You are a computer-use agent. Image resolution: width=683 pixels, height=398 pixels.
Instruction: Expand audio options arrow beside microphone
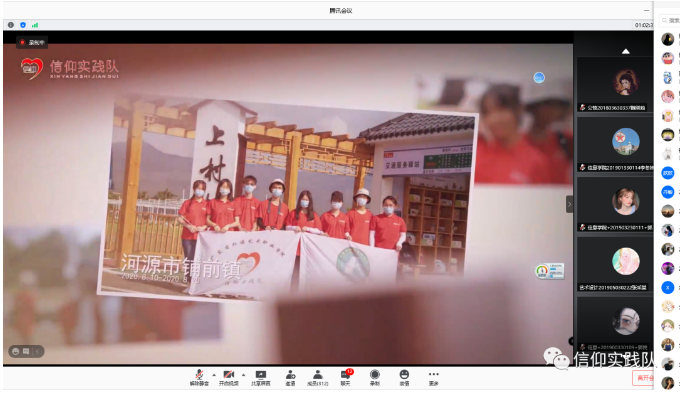click(214, 374)
